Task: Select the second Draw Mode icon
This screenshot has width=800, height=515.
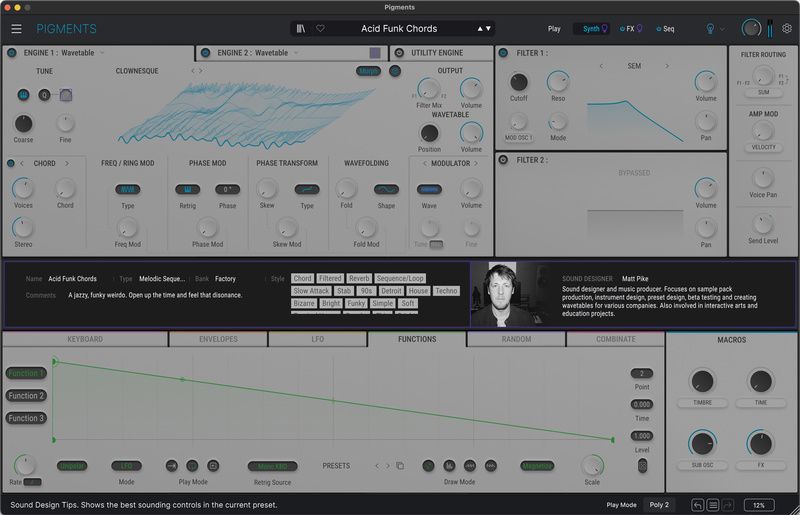Action: (x=449, y=465)
